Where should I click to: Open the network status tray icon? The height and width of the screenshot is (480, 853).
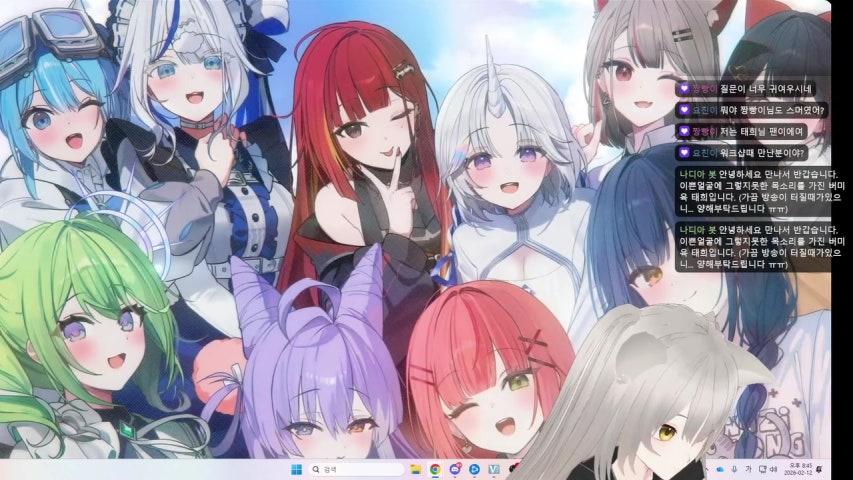(761, 468)
